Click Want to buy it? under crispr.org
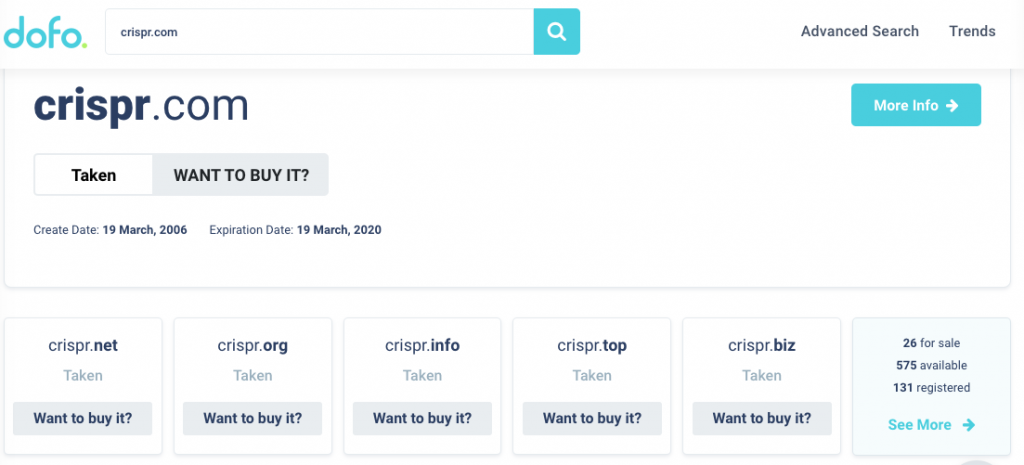Screen dimensions: 1024x465 pos(253,418)
